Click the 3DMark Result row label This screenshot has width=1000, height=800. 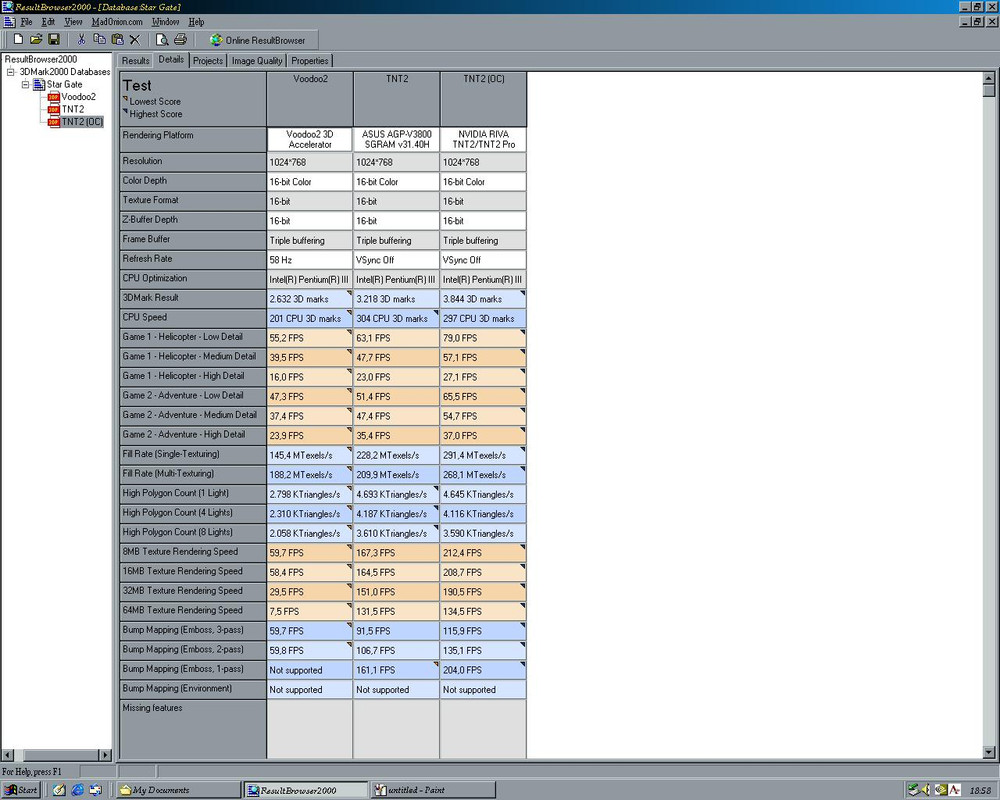193,298
